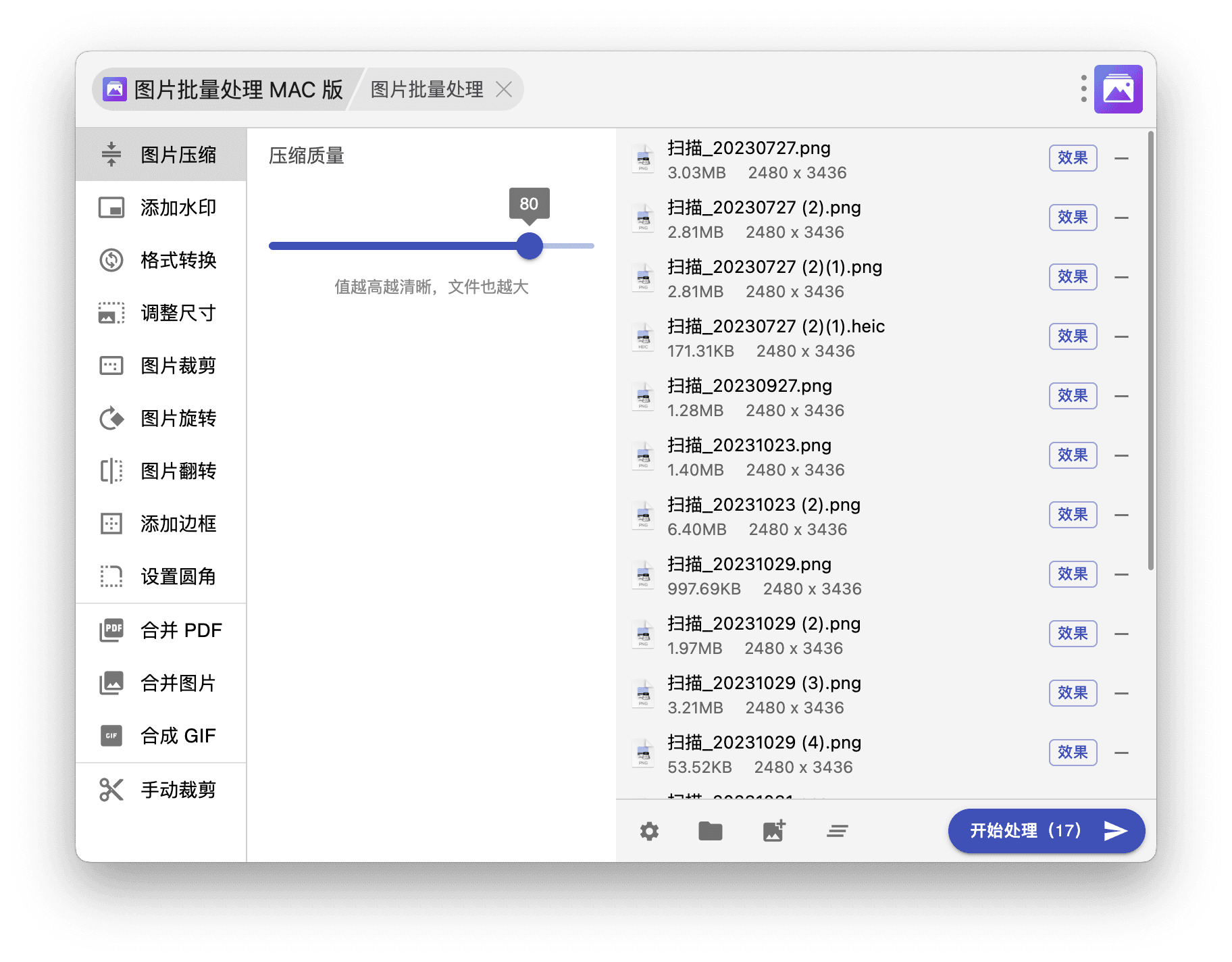Open settings with the gear icon

coord(649,831)
